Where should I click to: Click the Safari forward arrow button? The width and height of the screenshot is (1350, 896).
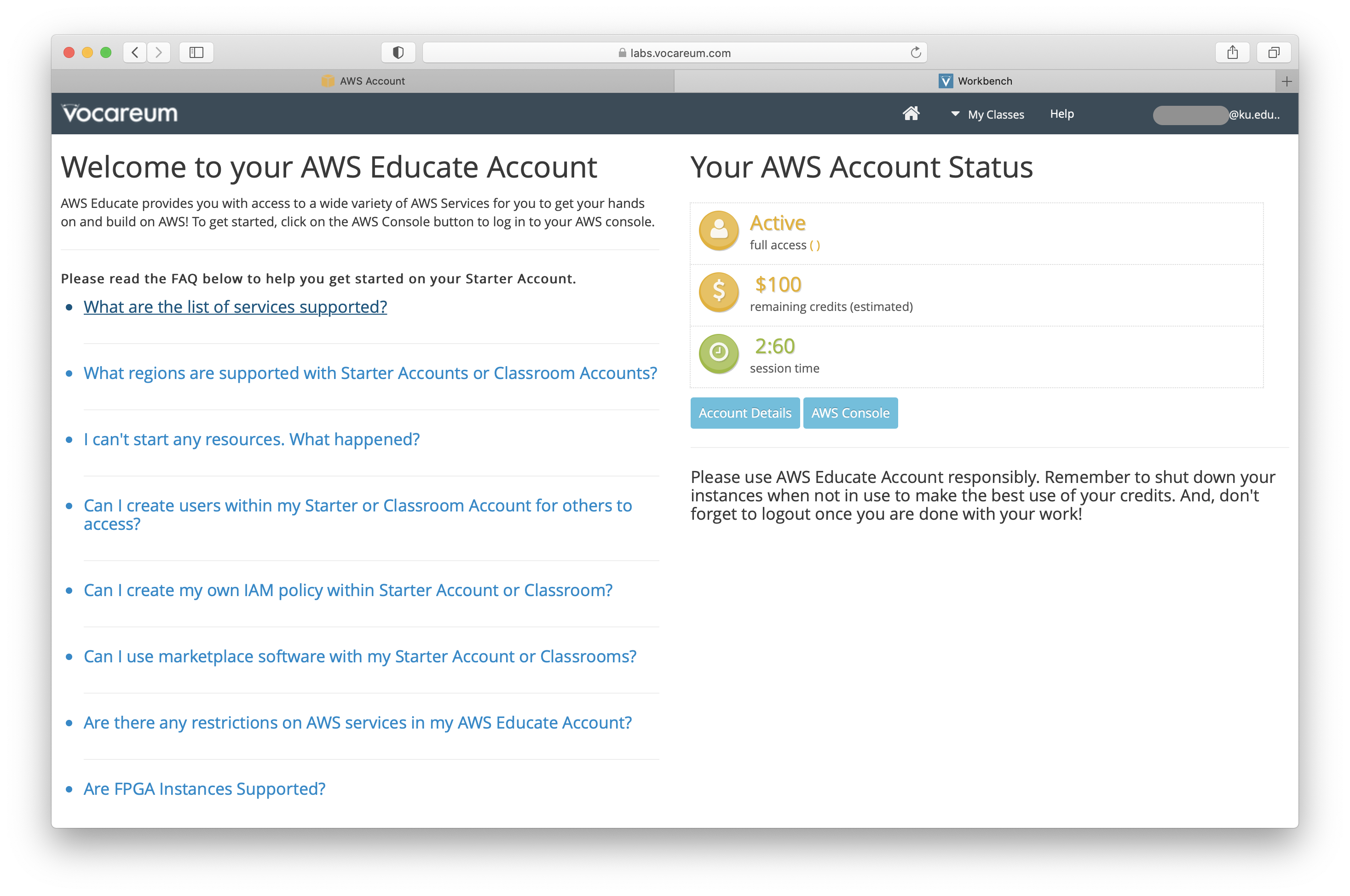coord(159,52)
